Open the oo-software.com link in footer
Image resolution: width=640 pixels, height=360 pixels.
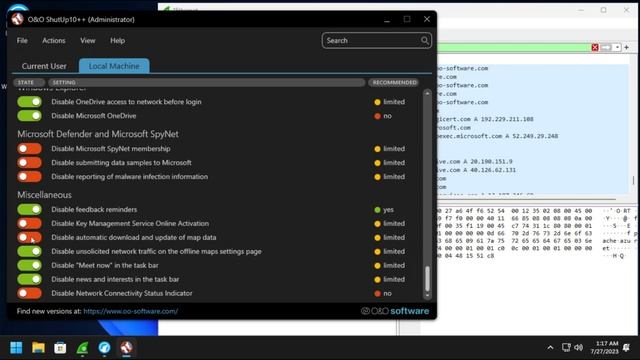(x=131, y=311)
